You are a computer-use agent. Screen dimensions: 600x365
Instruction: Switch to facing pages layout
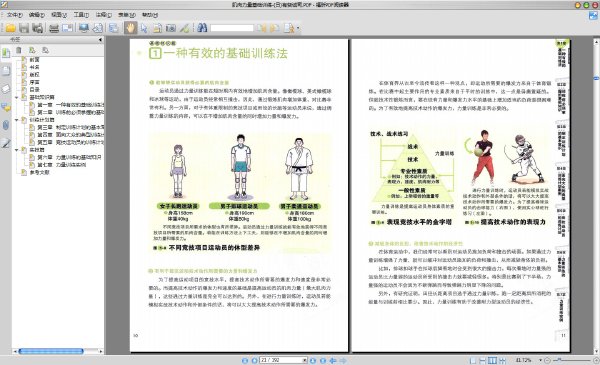click(x=492, y=360)
